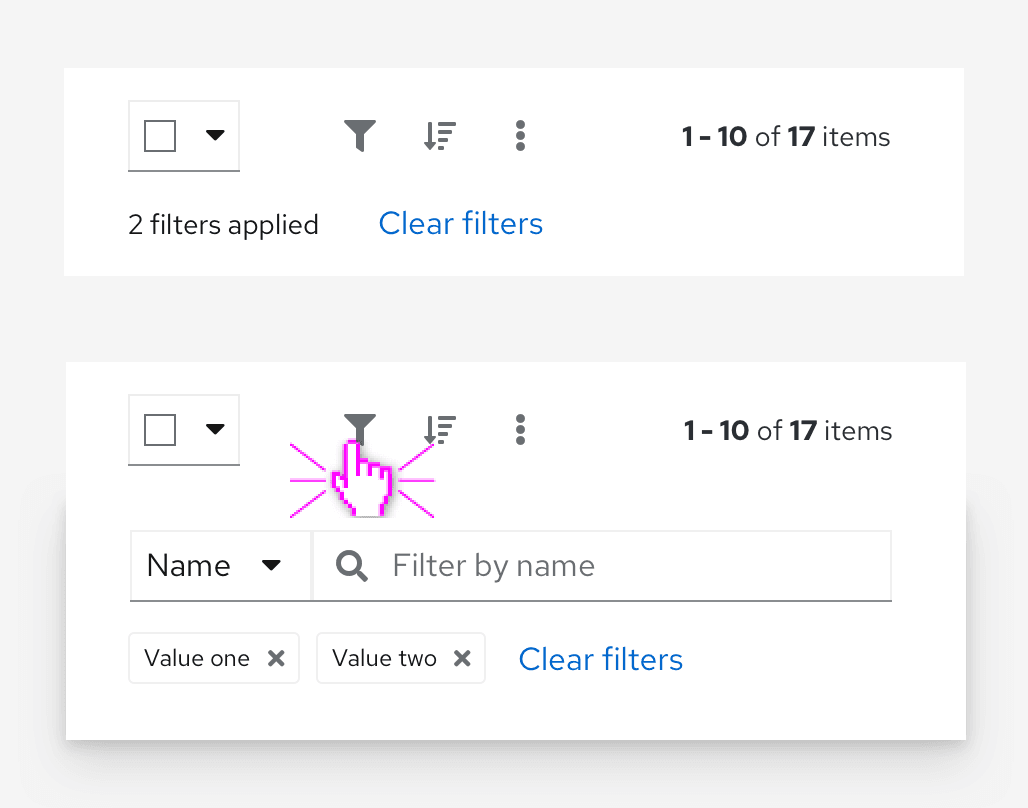
Task: Click "Clear filters" link below "2 filters applied"
Action: point(460,223)
